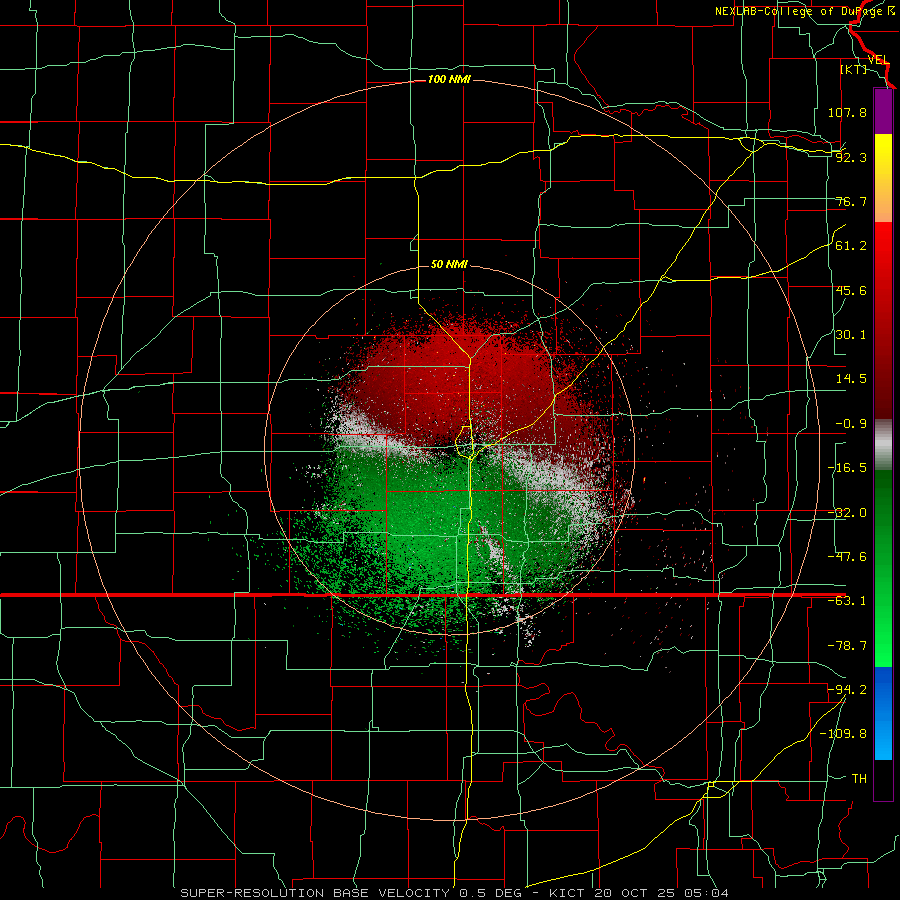Click the -63.1 scale value

coord(847,601)
